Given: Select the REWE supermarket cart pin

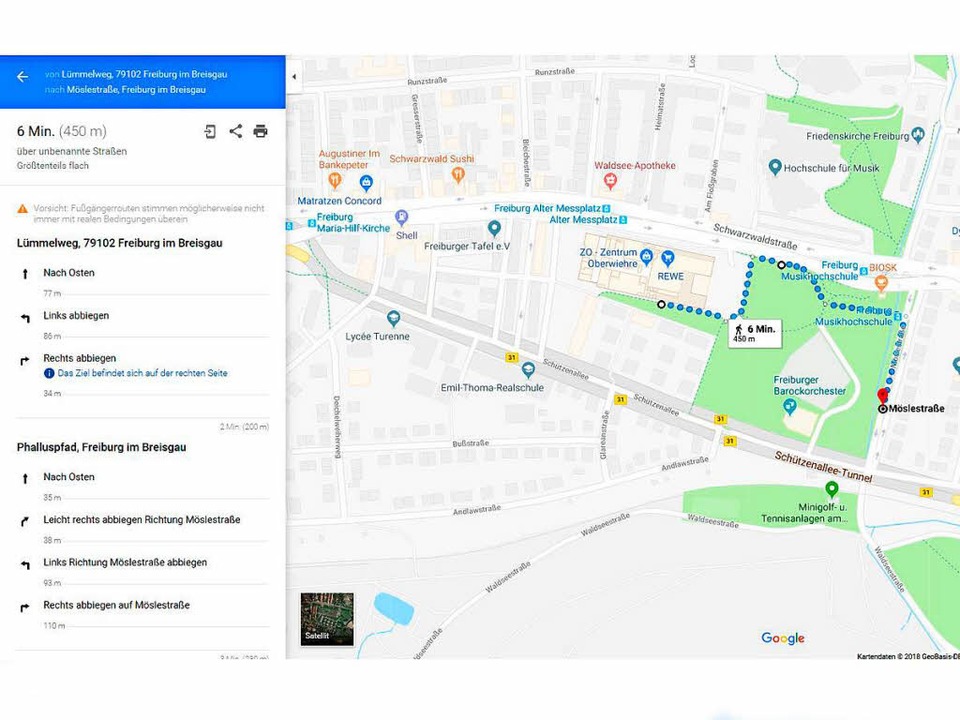Looking at the screenshot, I should tap(668, 258).
